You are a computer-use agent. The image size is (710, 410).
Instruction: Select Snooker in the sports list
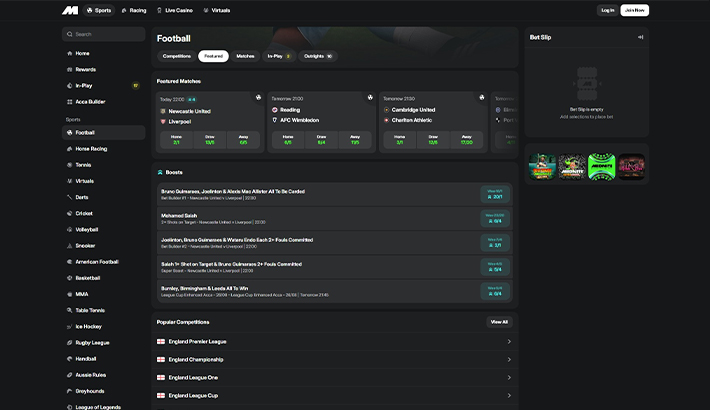coord(104,246)
